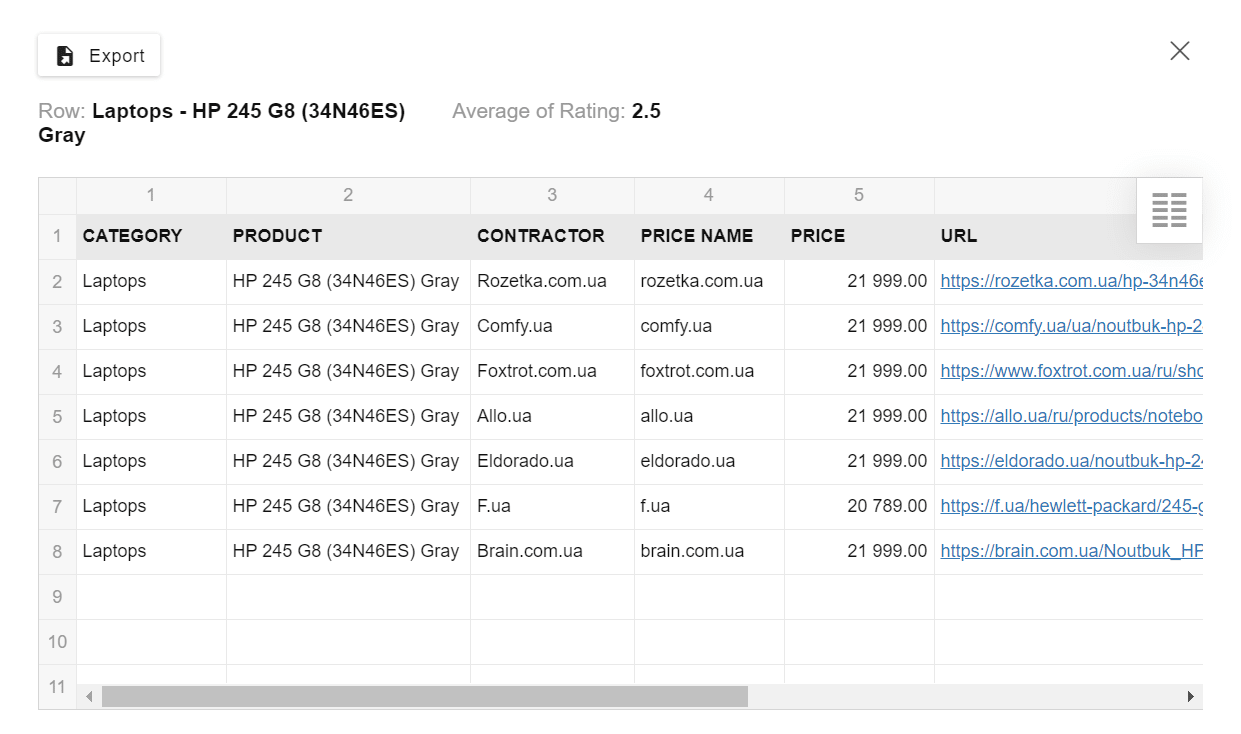The height and width of the screenshot is (734, 1241).
Task: Open the rozetka.com.ua product URL
Action: coord(1070,281)
